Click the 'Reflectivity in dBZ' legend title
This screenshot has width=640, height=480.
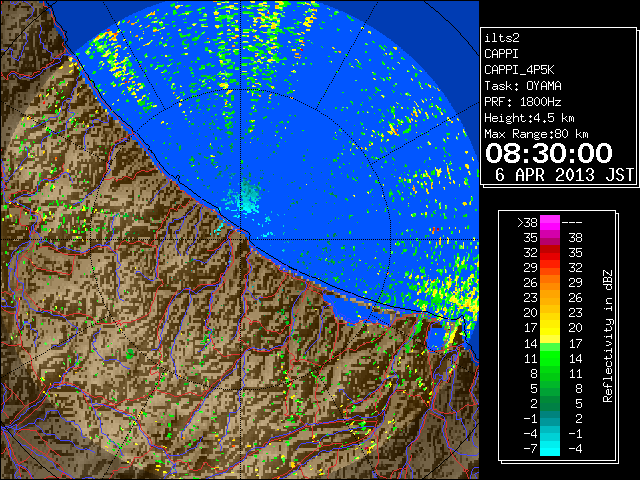(607, 336)
